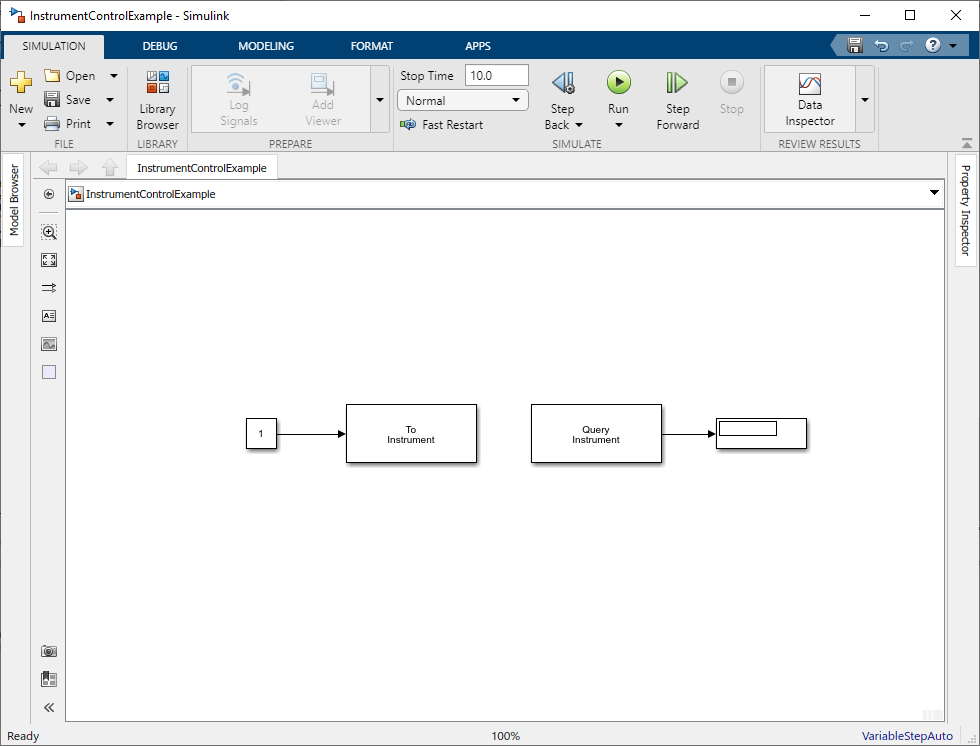Open the Library Browser

pyautogui.click(x=158, y=101)
